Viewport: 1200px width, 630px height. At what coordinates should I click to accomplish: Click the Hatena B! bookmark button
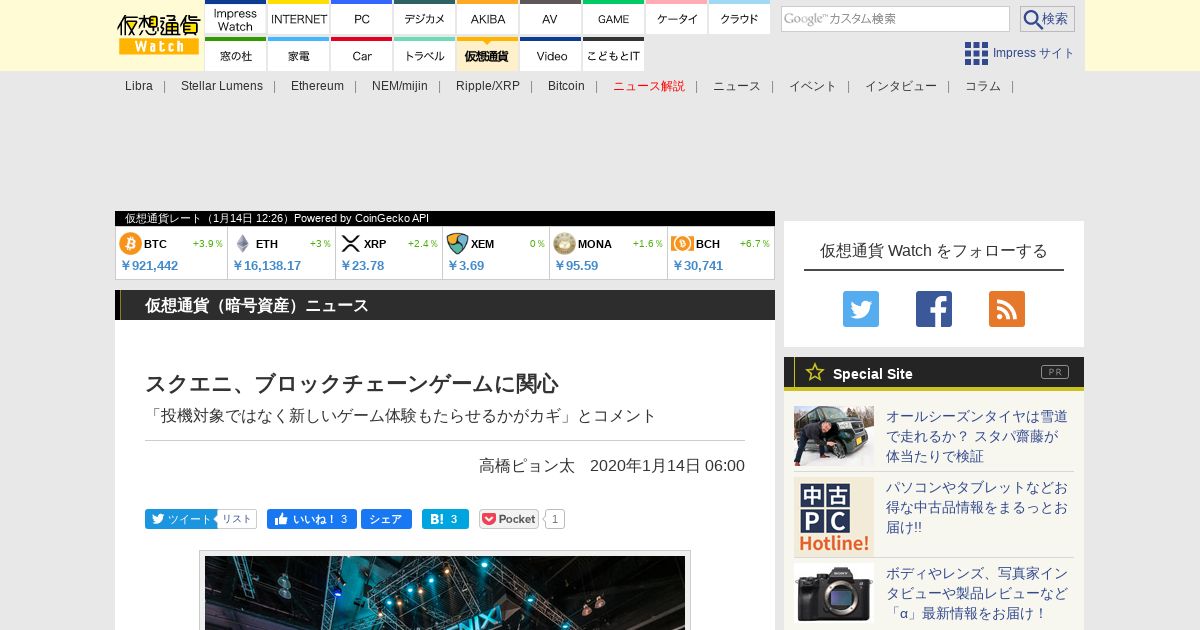pos(444,519)
